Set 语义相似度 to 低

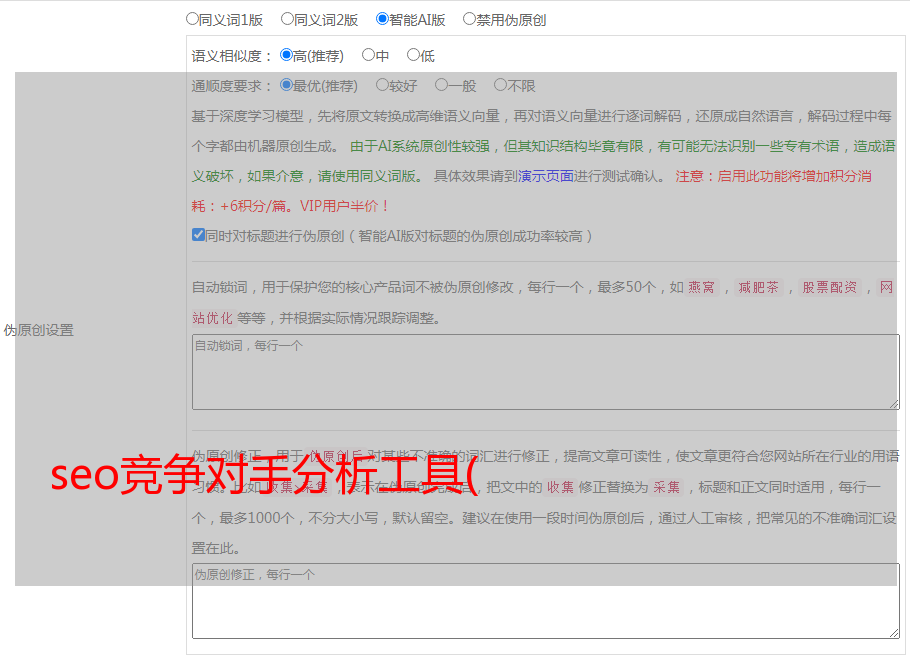pos(413,56)
